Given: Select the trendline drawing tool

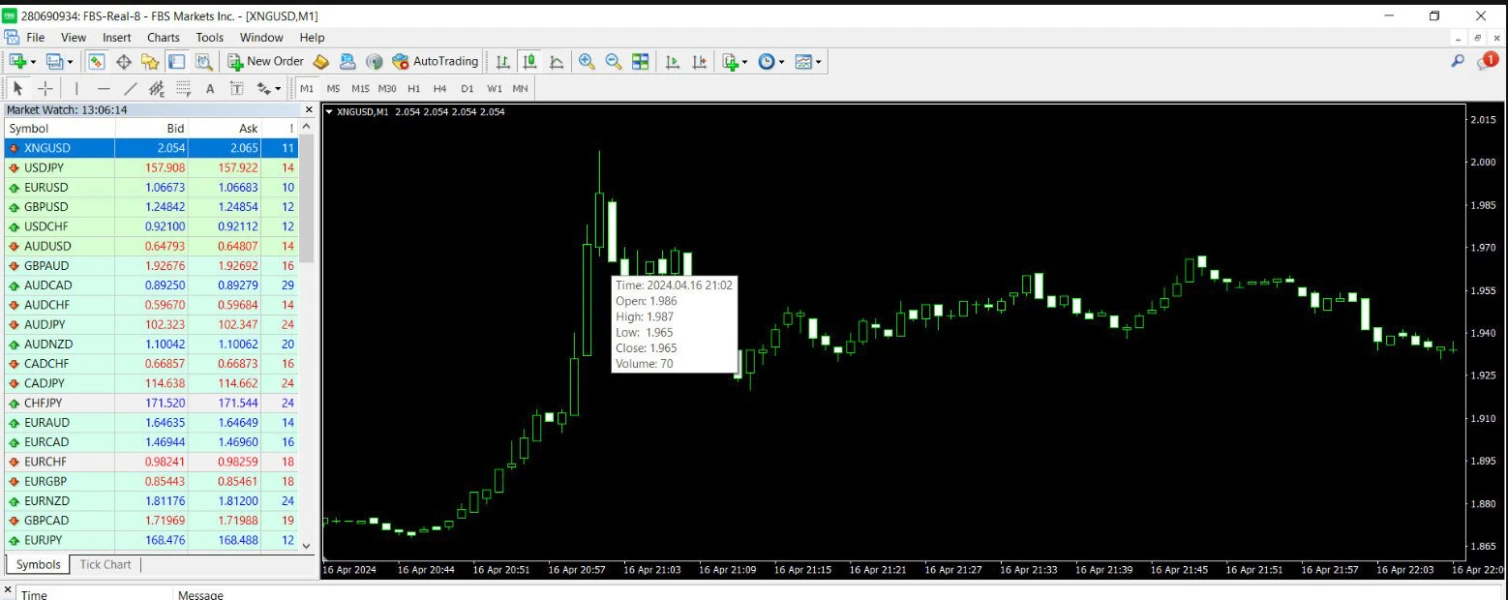Looking at the screenshot, I should pos(130,89).
